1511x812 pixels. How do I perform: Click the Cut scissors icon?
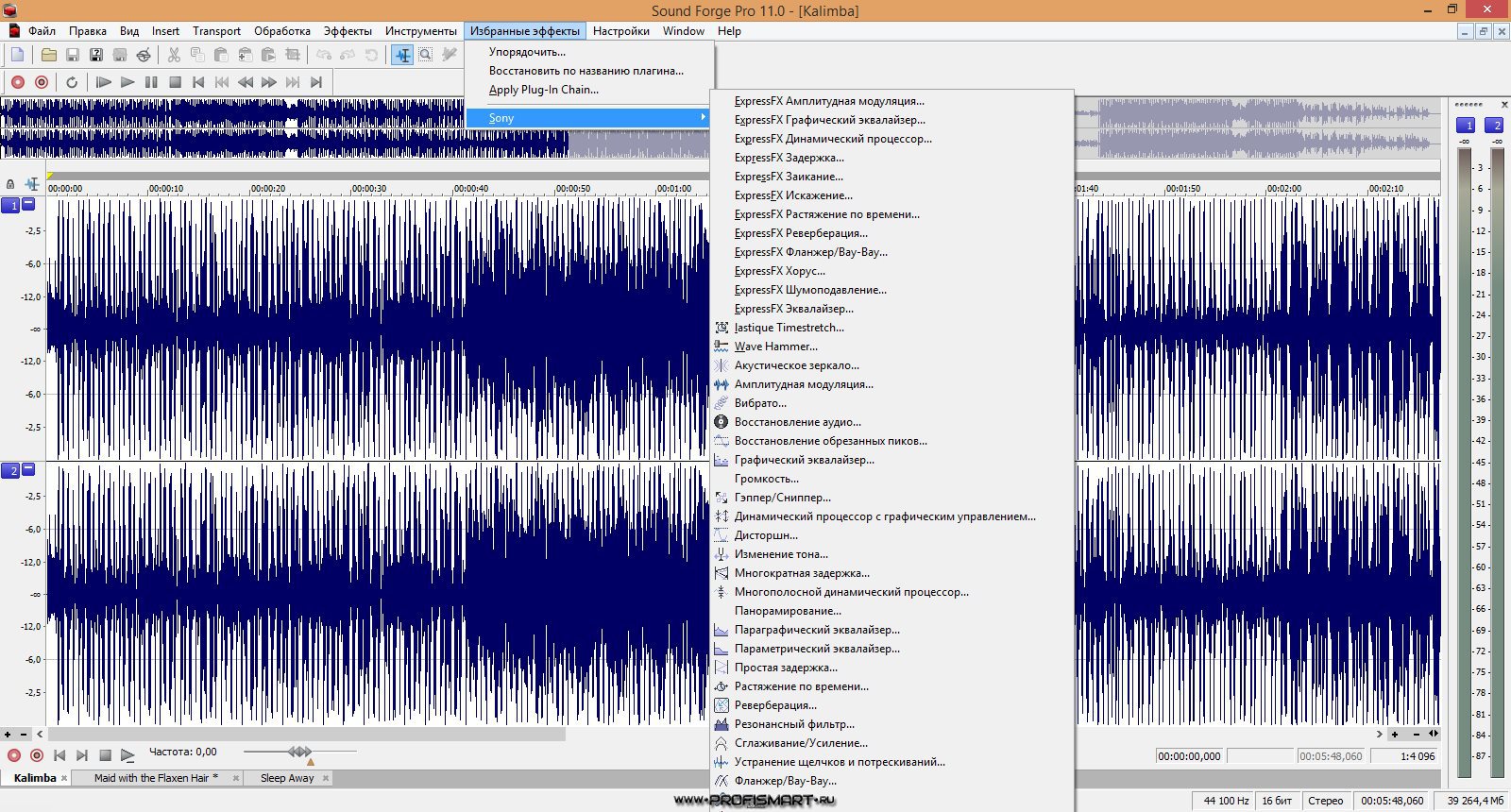[174, 55]
